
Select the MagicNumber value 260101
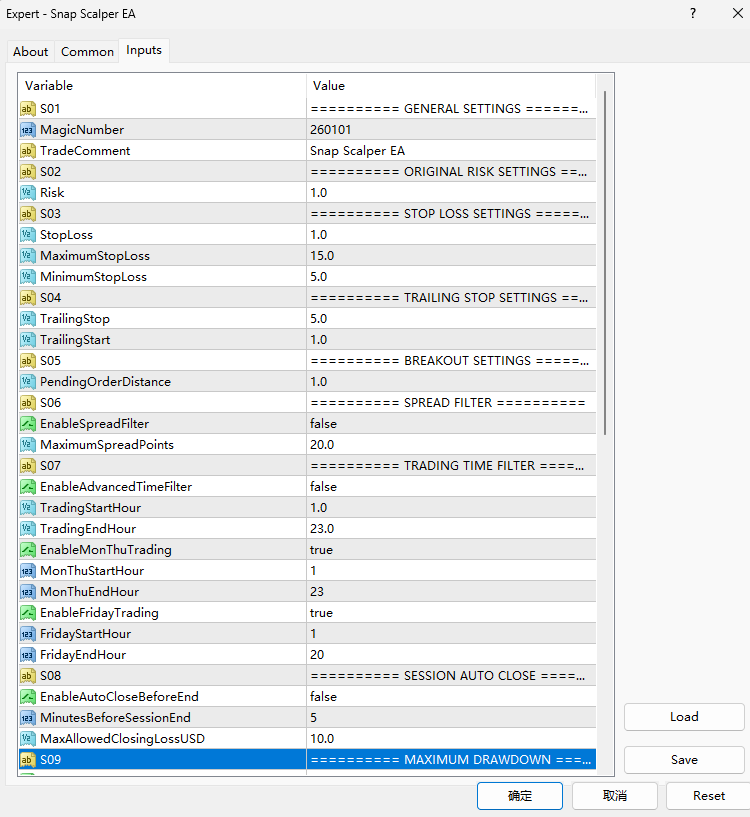[330, 130]
